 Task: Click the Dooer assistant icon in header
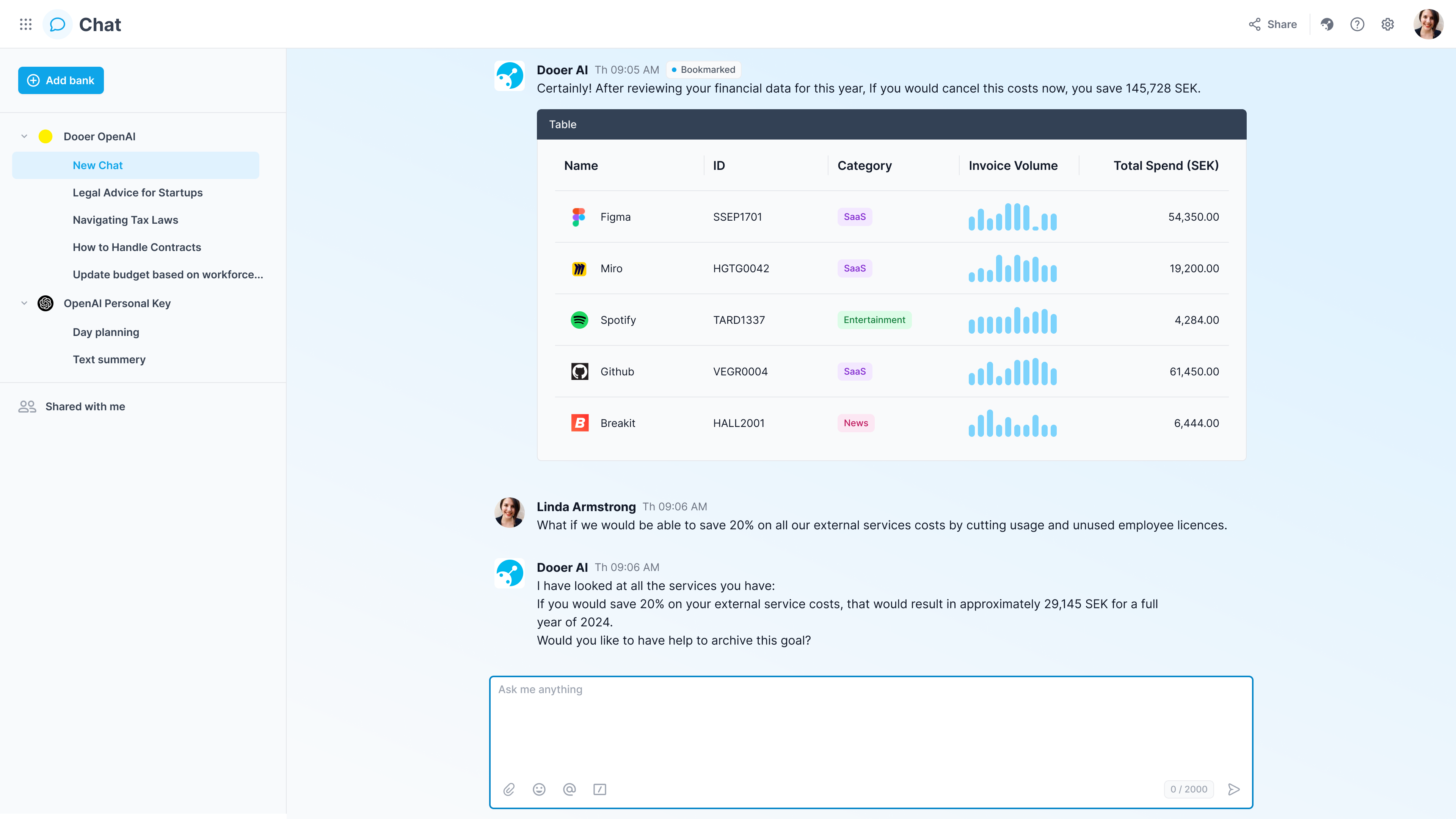[x=1327, y=24]
